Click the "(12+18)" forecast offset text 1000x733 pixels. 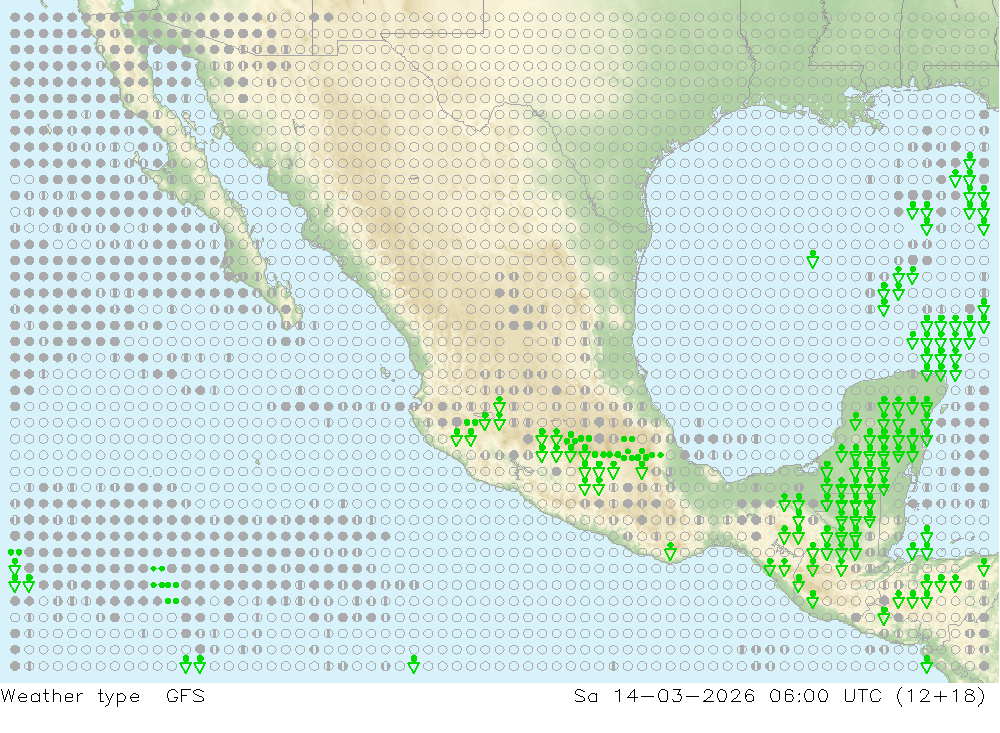coord(941,695)
